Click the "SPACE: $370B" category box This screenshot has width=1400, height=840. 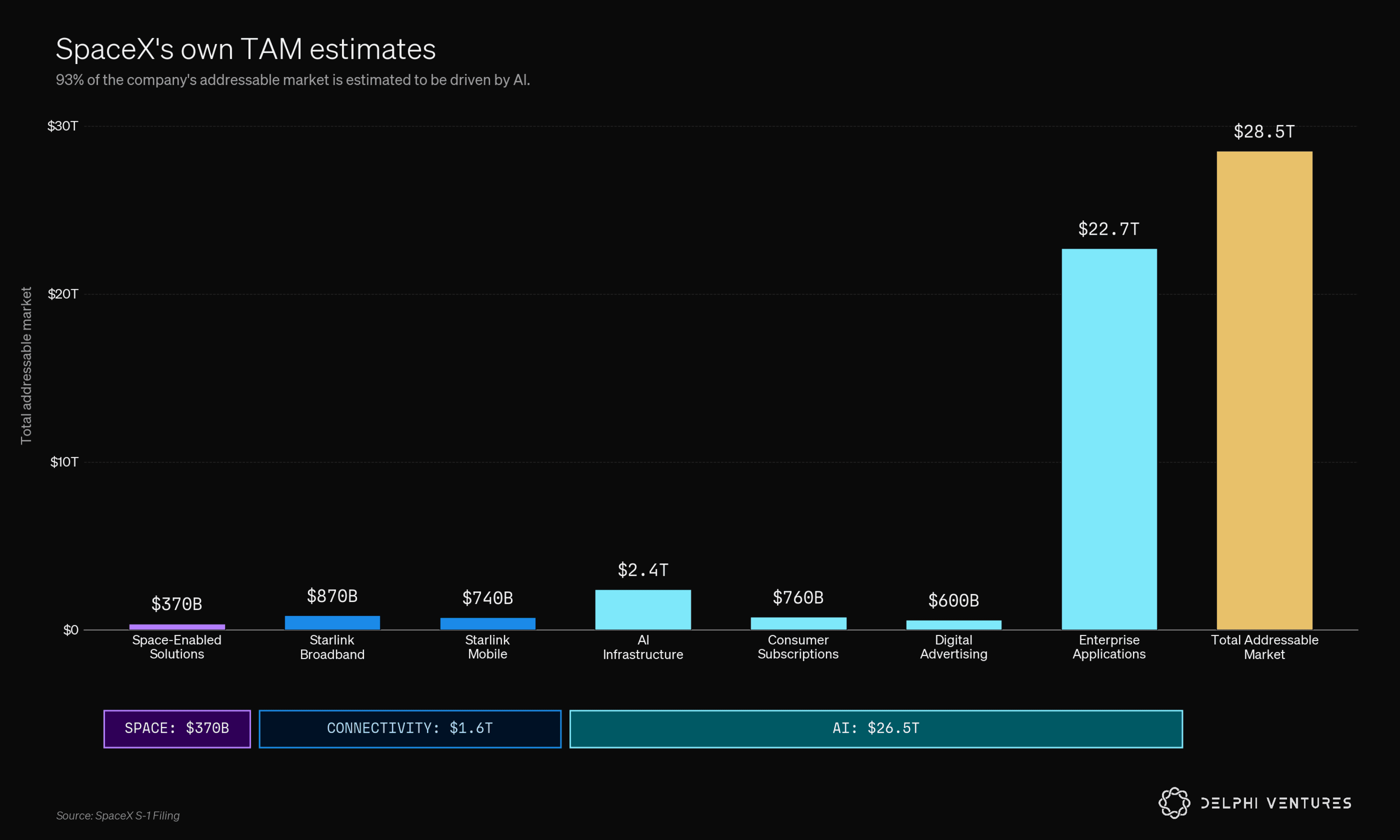(x=177, y=729)
